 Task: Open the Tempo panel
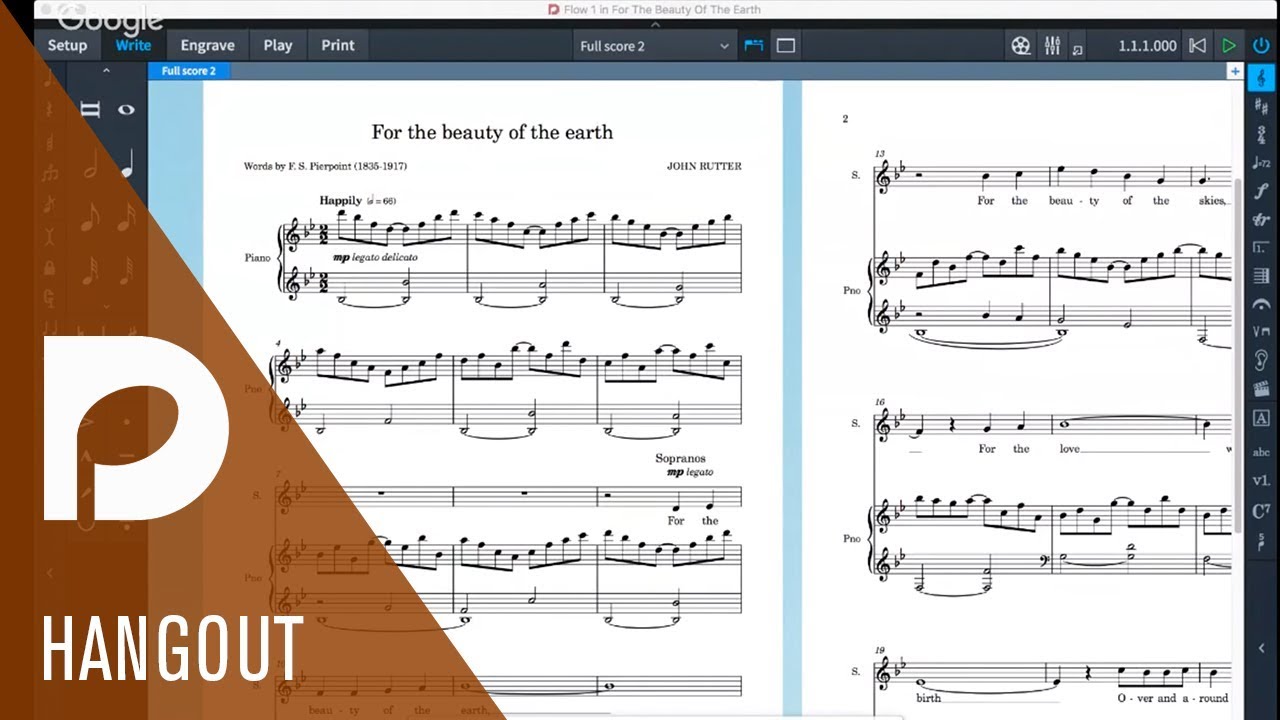tap(1261, 163)
